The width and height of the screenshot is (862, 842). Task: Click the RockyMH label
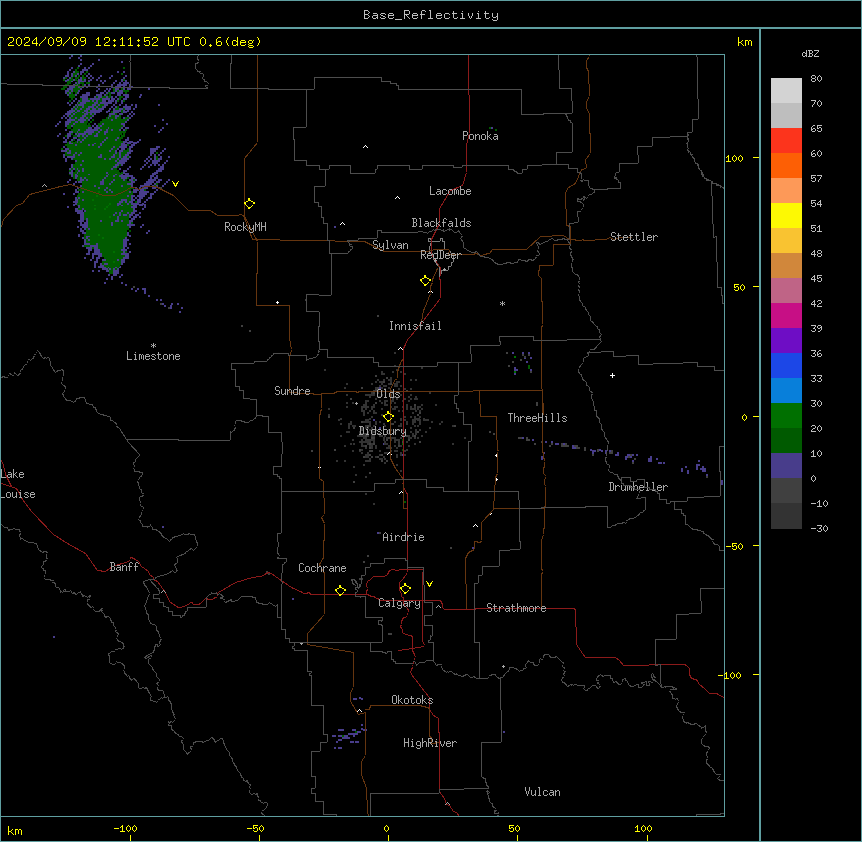[x=245, y=227]
